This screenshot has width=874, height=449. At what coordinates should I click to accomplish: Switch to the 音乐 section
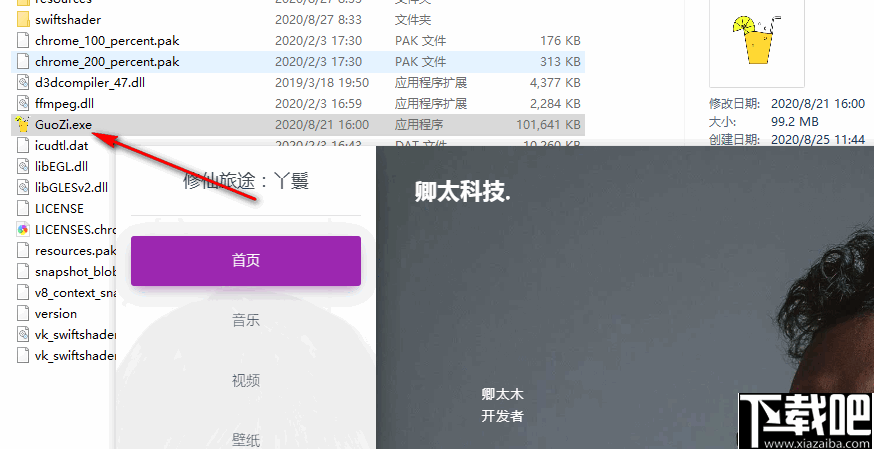[246, 321]
